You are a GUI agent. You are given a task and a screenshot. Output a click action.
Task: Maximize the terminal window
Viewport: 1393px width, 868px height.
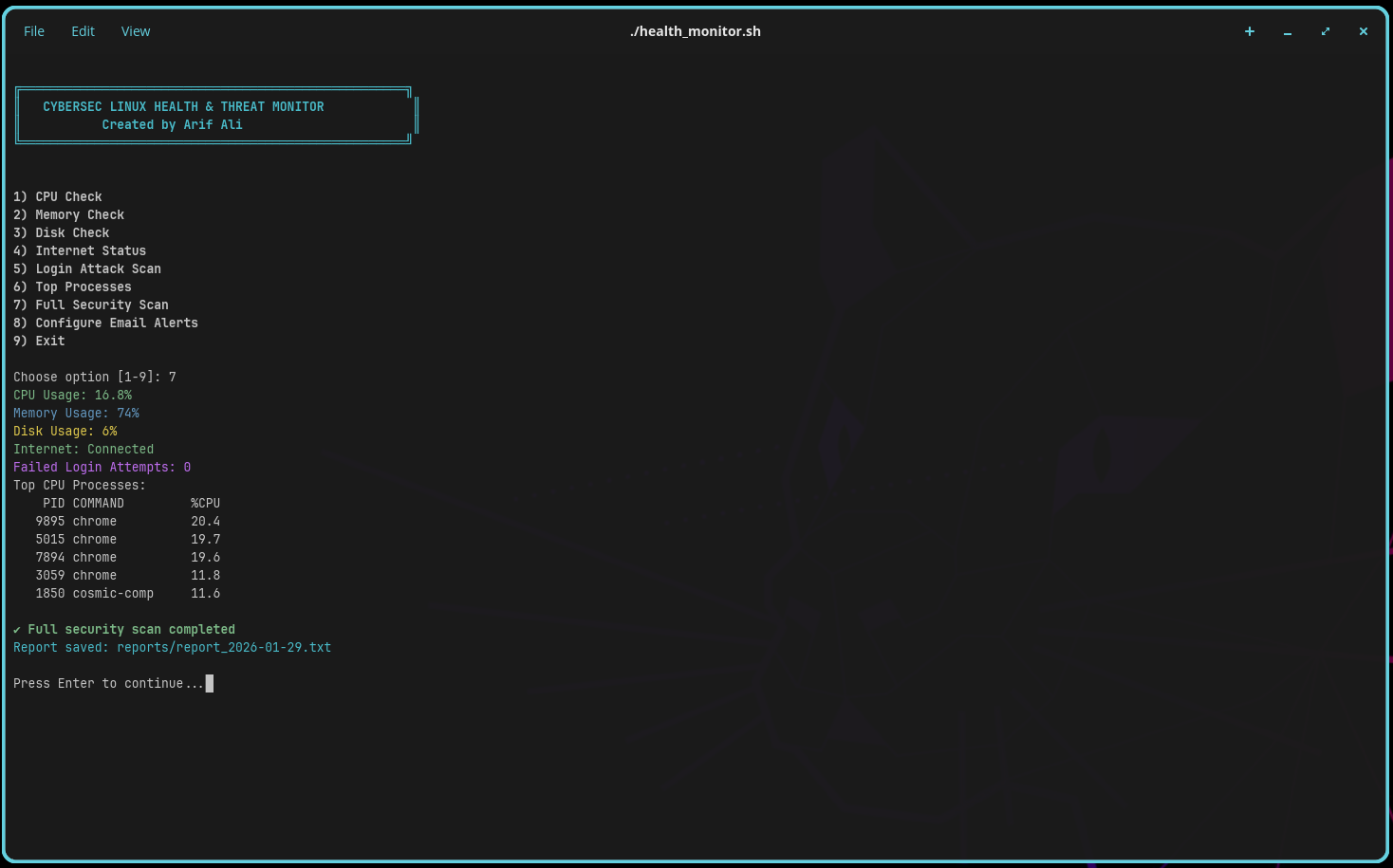coord(1326,31)
